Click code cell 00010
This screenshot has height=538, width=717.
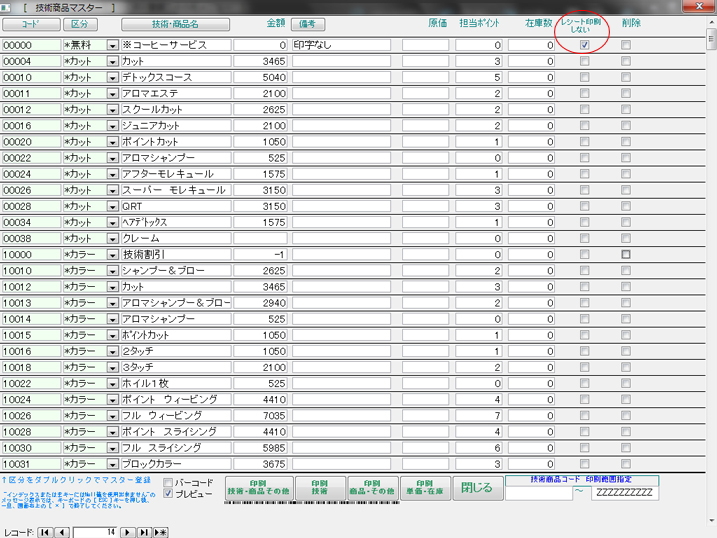(x=31, y=77)
